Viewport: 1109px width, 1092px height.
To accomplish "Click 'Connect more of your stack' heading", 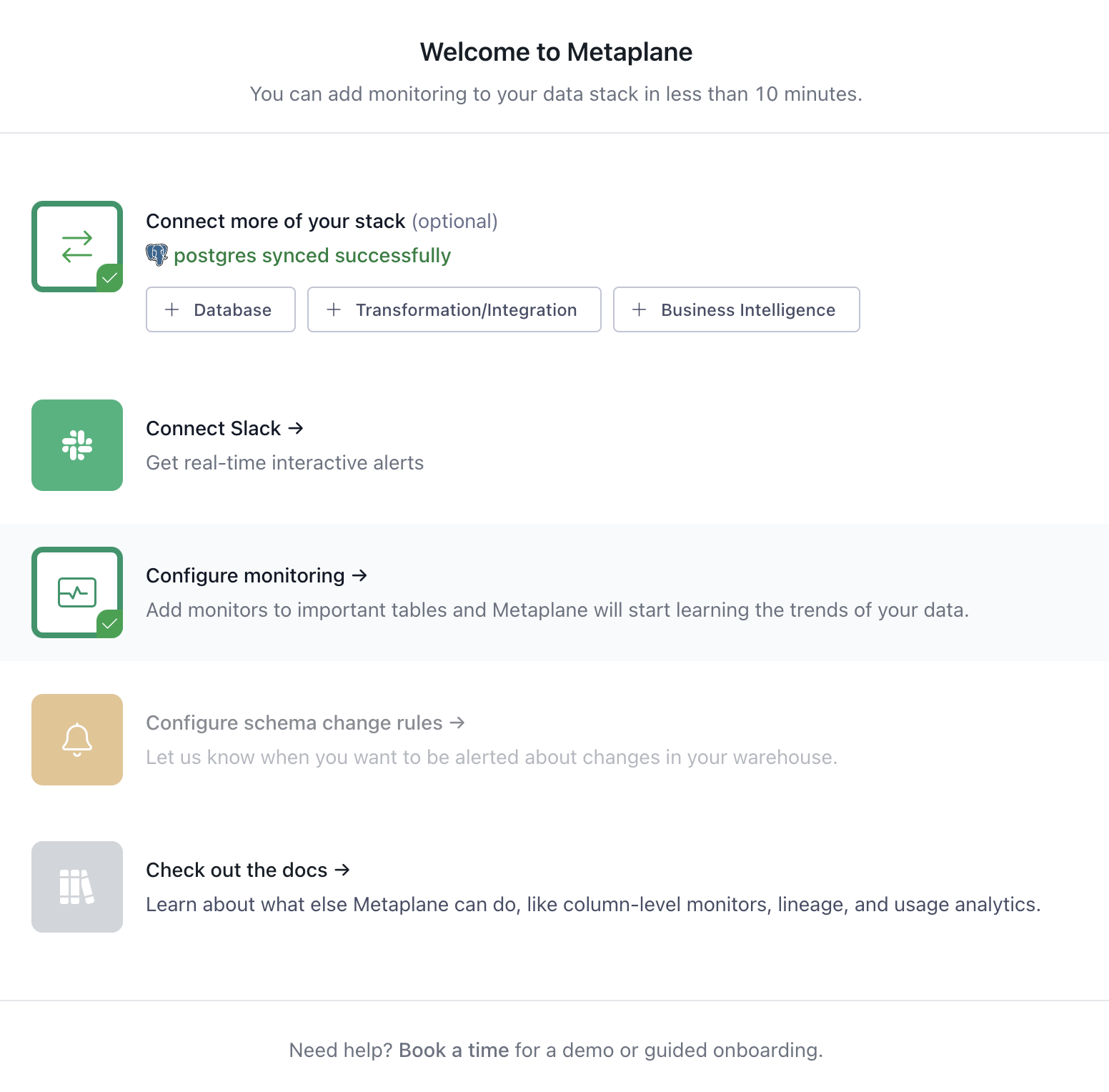I will (276, 222).
